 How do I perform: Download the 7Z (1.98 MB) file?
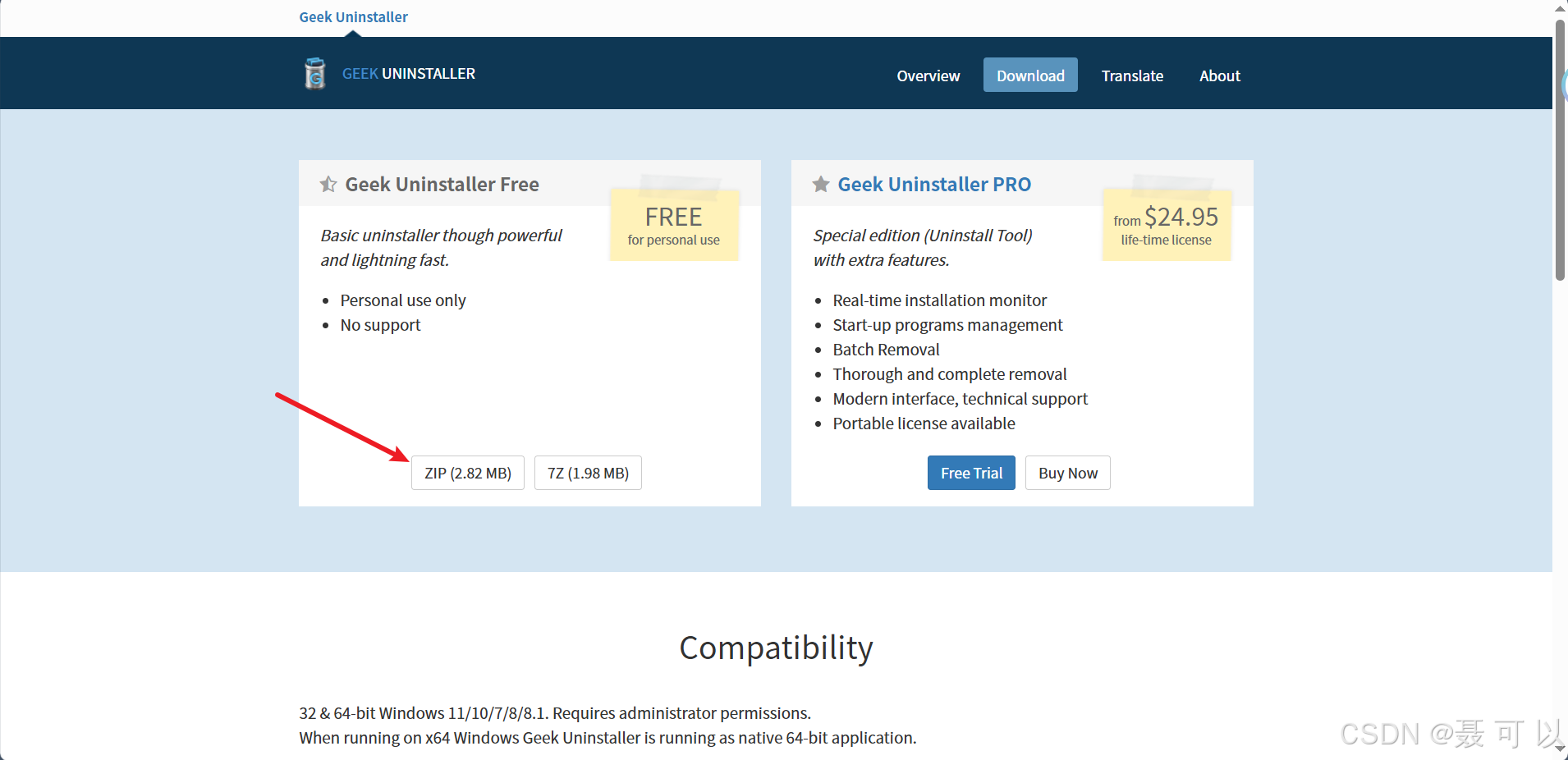[588, 473]
